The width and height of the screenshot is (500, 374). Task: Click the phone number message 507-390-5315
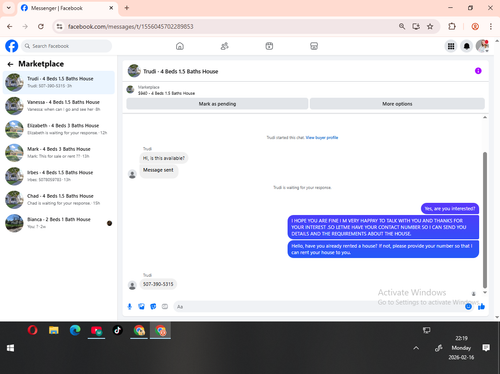coord(158,284)
